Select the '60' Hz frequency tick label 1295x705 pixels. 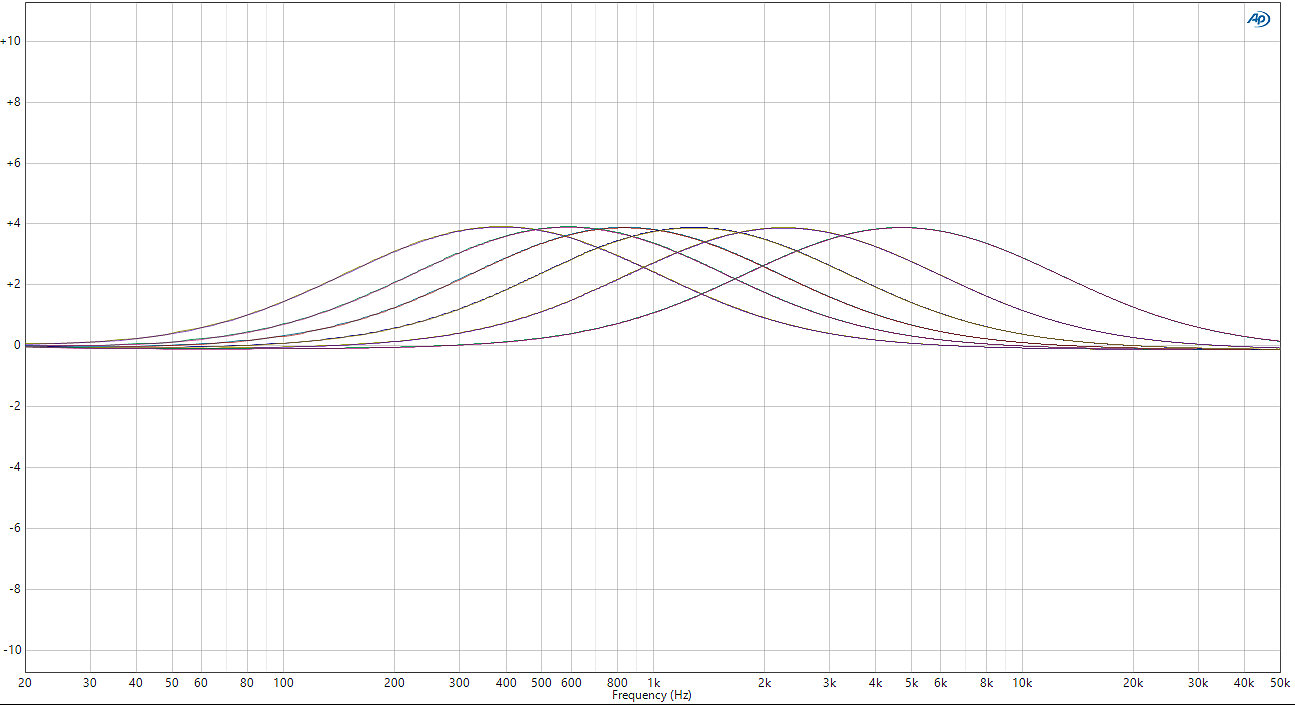(201, 683)
